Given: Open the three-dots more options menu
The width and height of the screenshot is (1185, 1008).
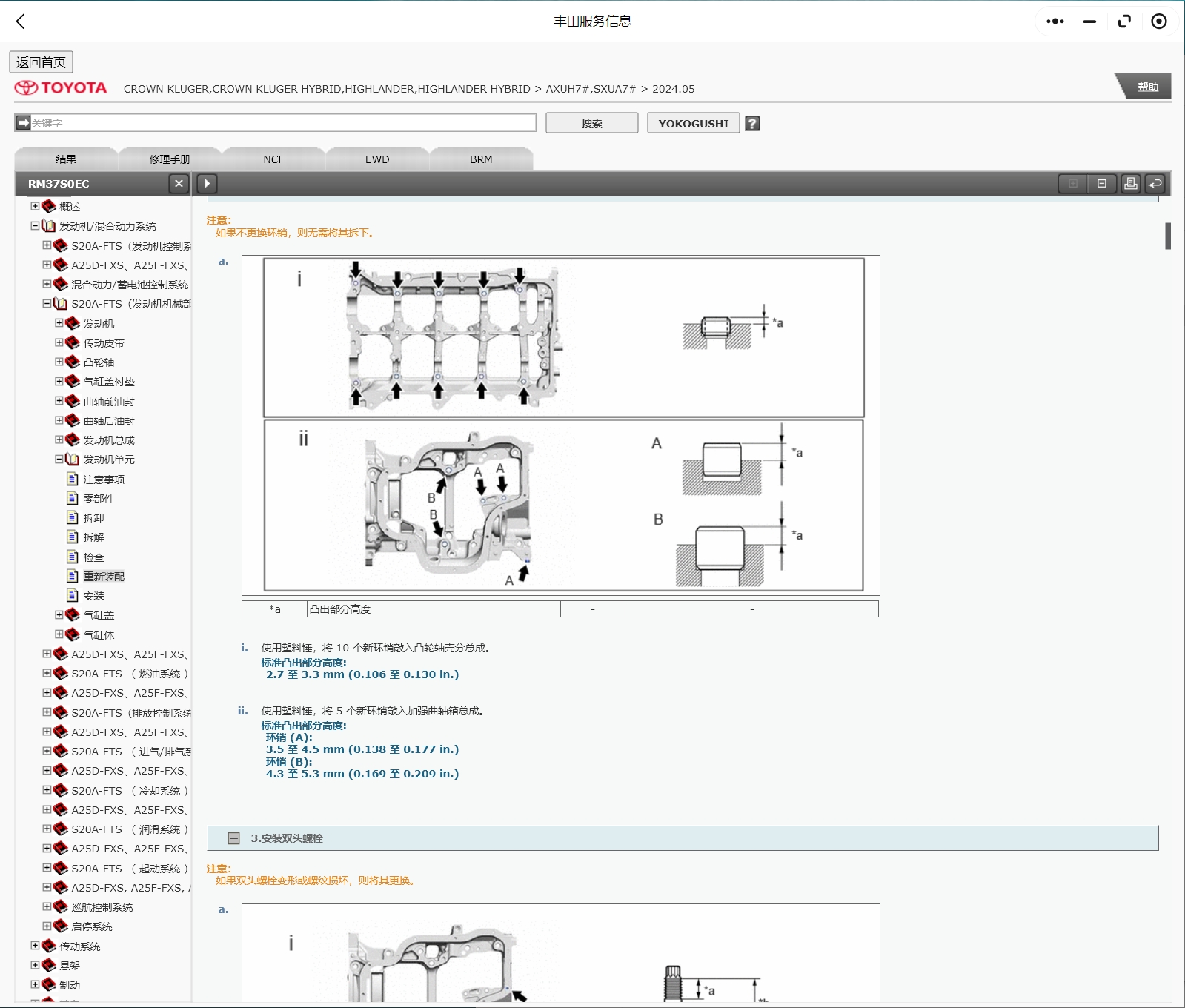Looking at the screenshot, I should (x=1055, y=21).
